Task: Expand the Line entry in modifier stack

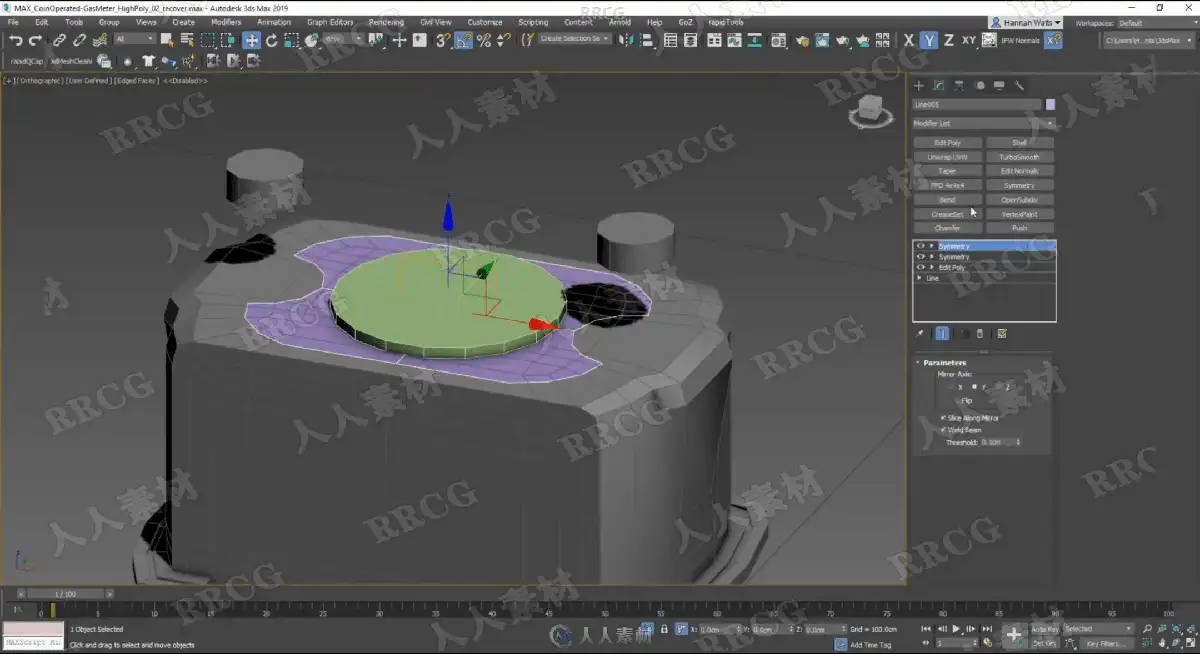Action: pos(920,278)
